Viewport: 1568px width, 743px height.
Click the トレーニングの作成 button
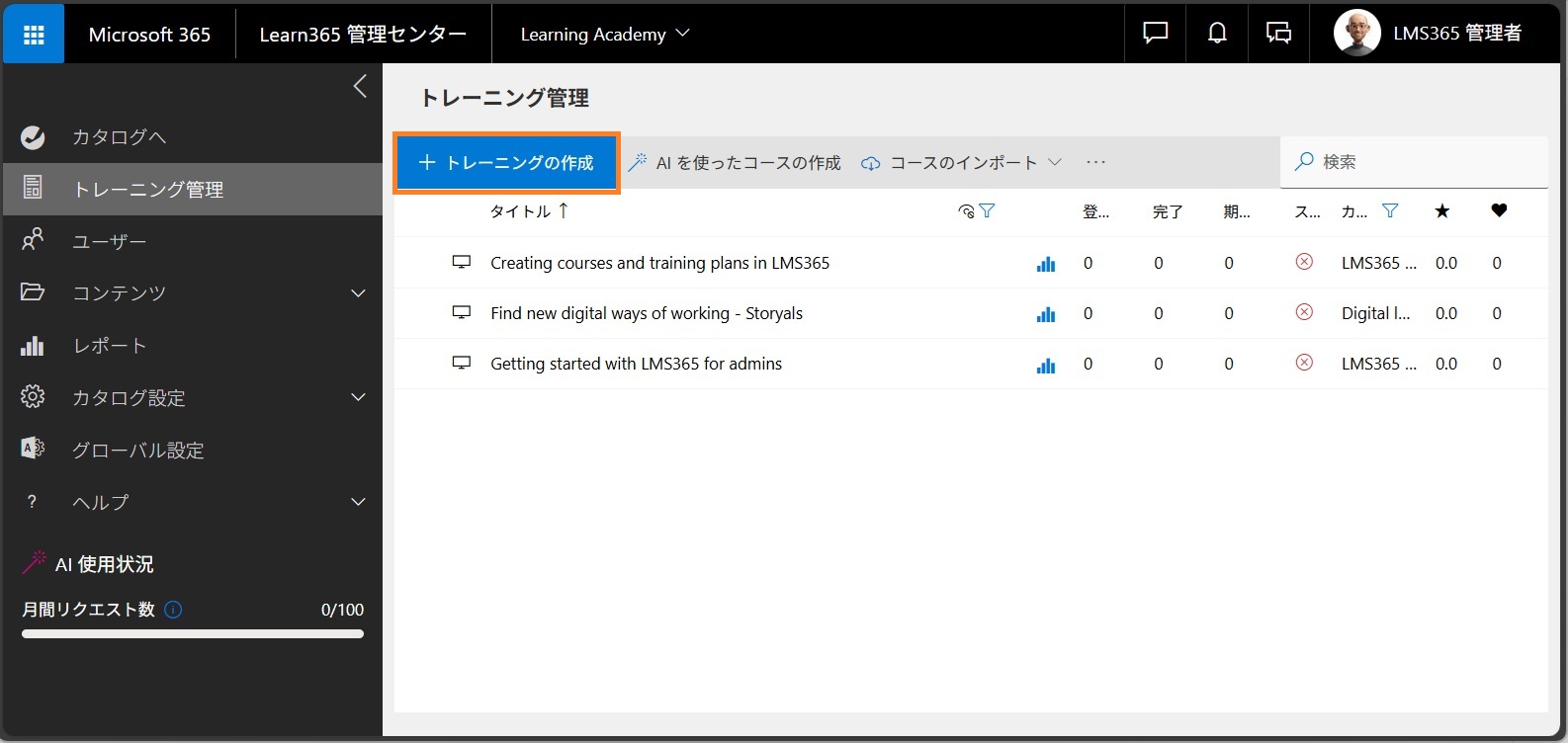point(506,162)
